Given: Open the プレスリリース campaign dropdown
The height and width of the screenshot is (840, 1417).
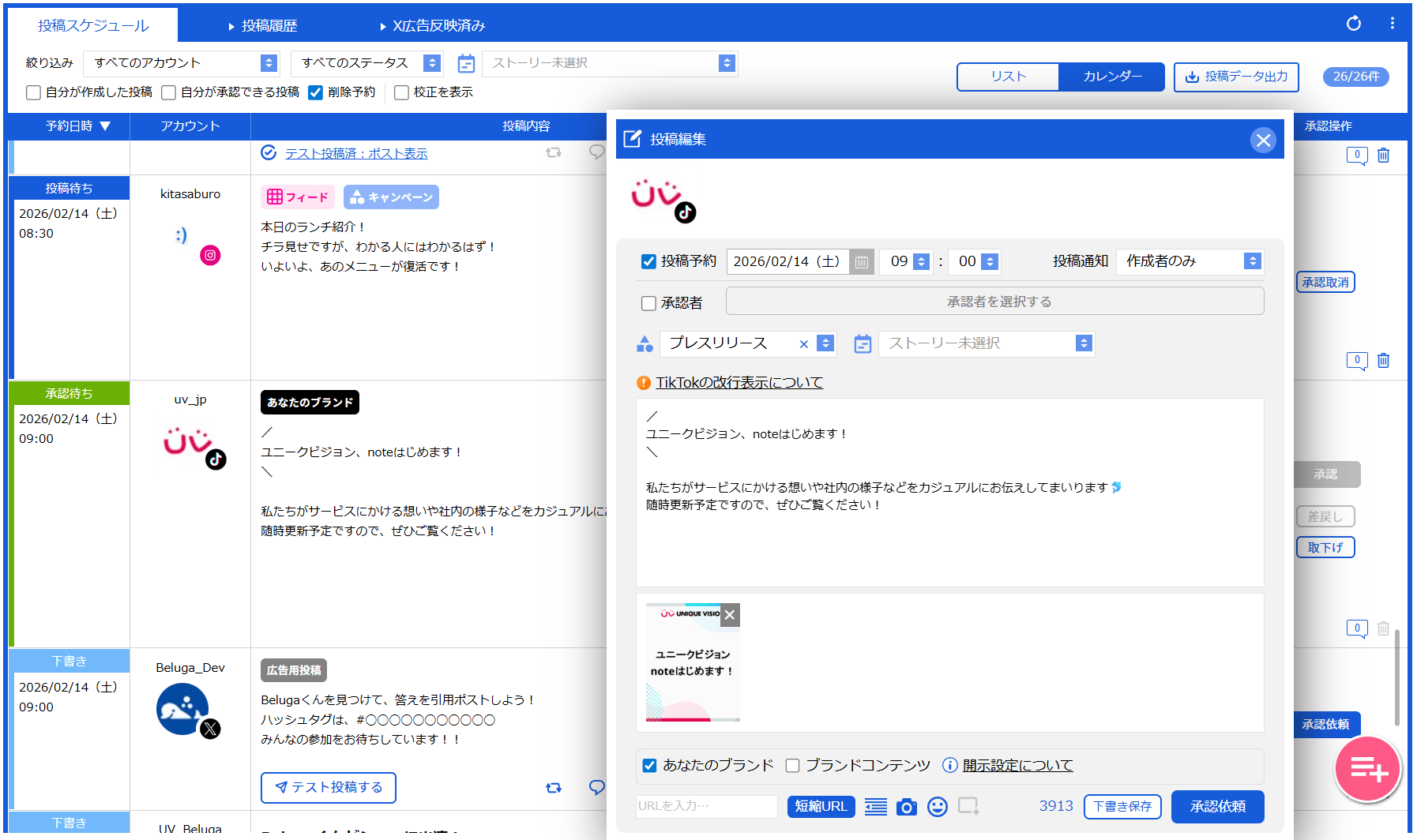Looking at the screenshot, I should (x=825, y=343).
